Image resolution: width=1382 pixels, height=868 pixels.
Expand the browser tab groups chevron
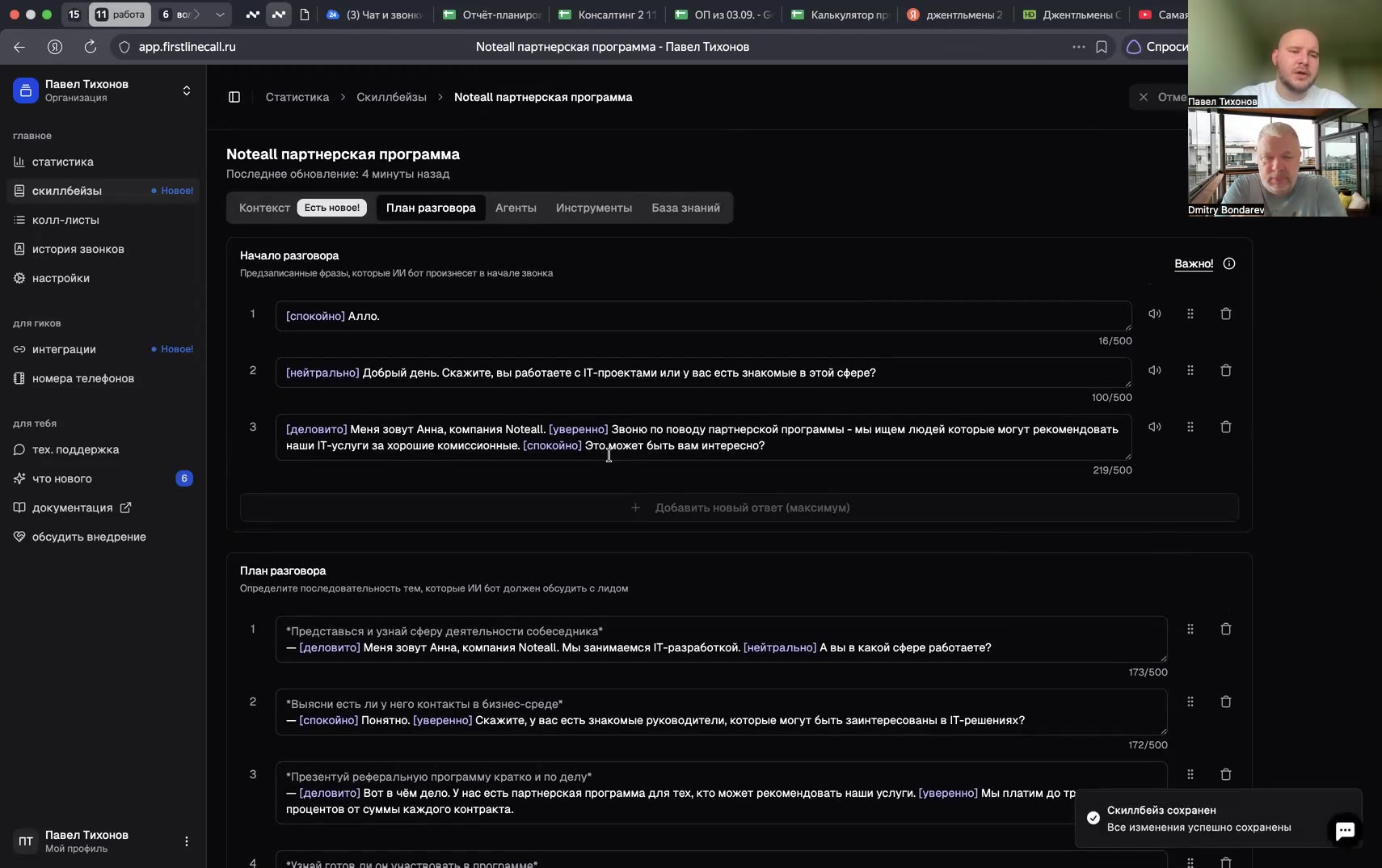pyautogui.click(x=220, y=15)
